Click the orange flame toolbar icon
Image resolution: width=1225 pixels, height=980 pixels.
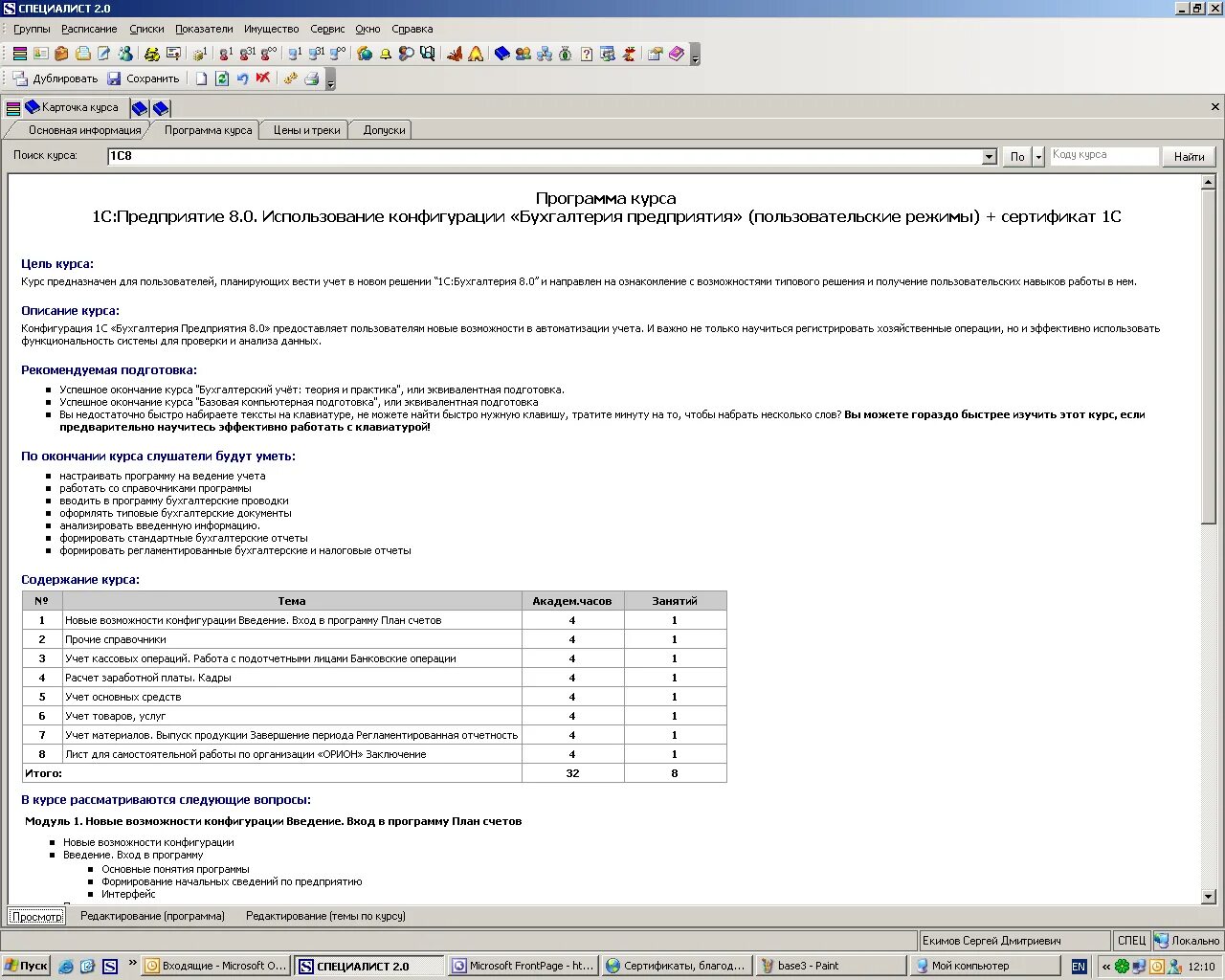[476, 54]
